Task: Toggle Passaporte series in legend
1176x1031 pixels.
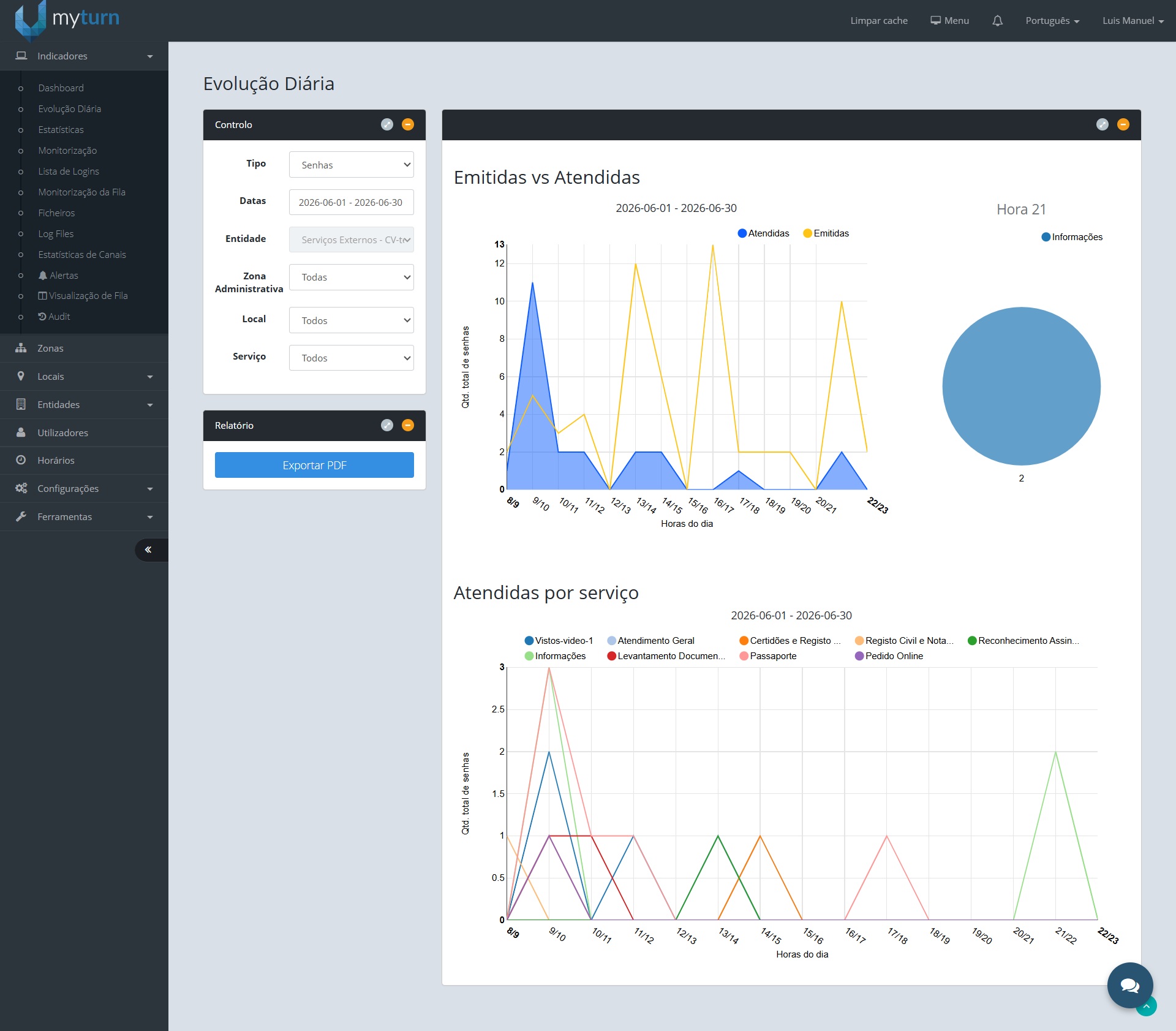Action: (768, 656)
